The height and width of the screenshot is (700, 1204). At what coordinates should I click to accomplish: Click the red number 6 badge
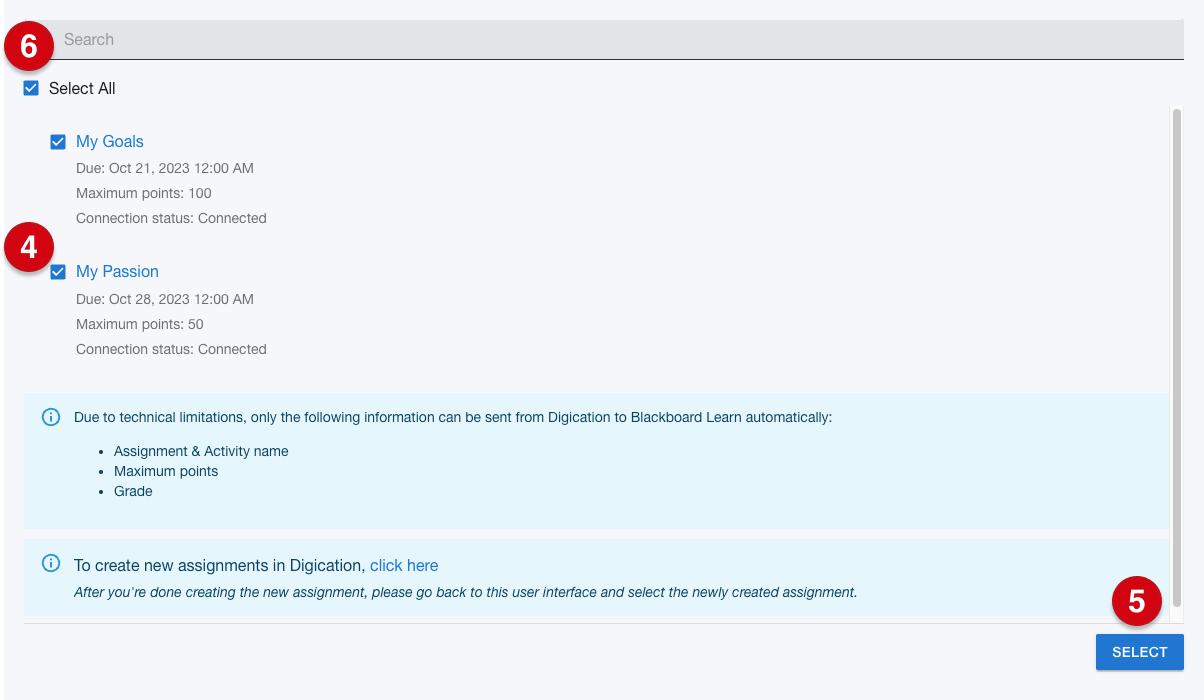coord(29,46)
